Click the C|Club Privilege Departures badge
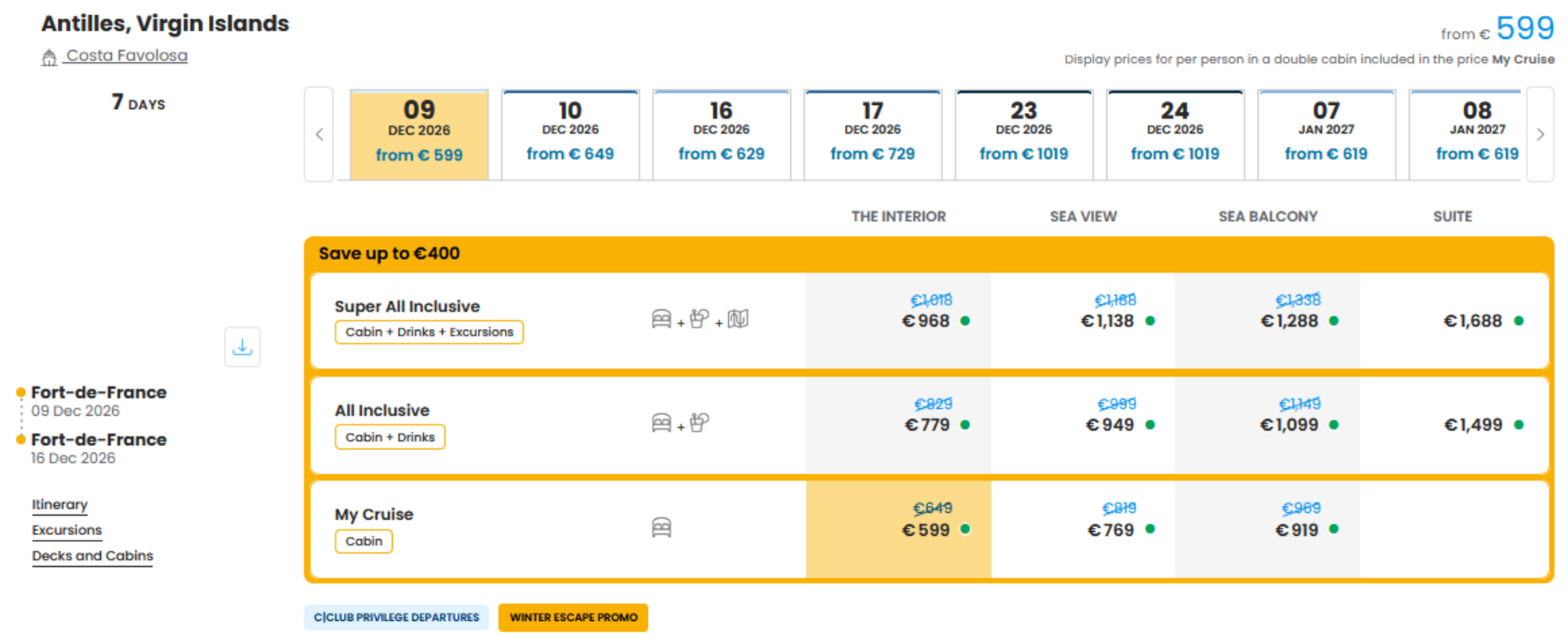Image resolution: width=1568 pixels, height=636 pixels. pyautogui.click(x=396, y=618)
